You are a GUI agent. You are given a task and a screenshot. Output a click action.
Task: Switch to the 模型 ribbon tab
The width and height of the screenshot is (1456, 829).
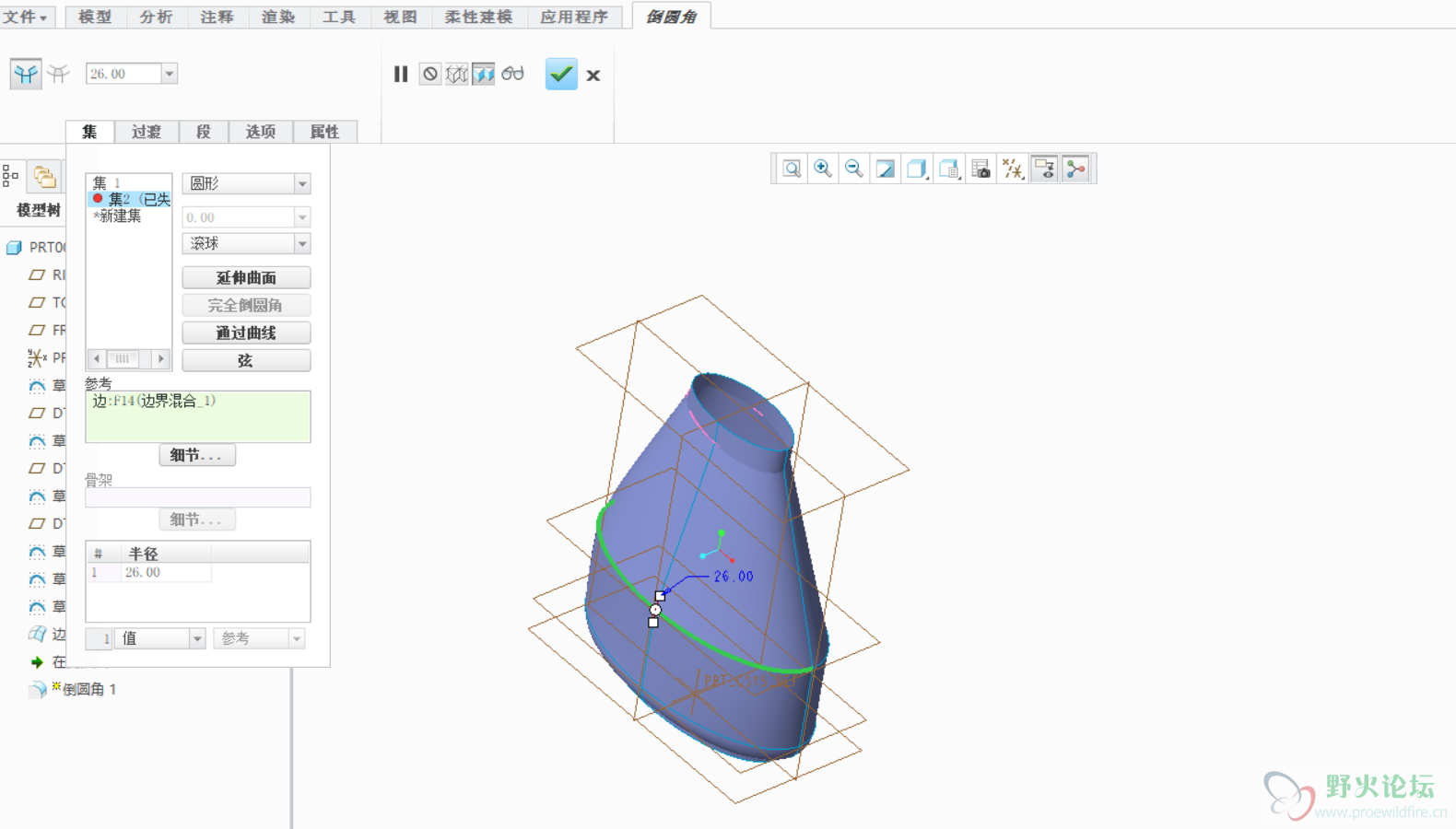96,17
